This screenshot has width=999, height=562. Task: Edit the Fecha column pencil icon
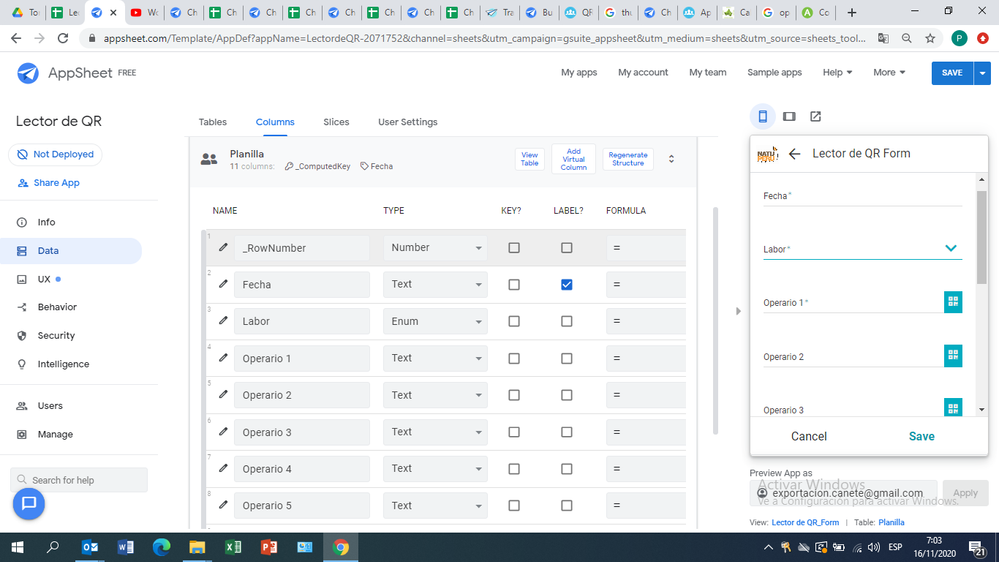click(x=223, y=284)
